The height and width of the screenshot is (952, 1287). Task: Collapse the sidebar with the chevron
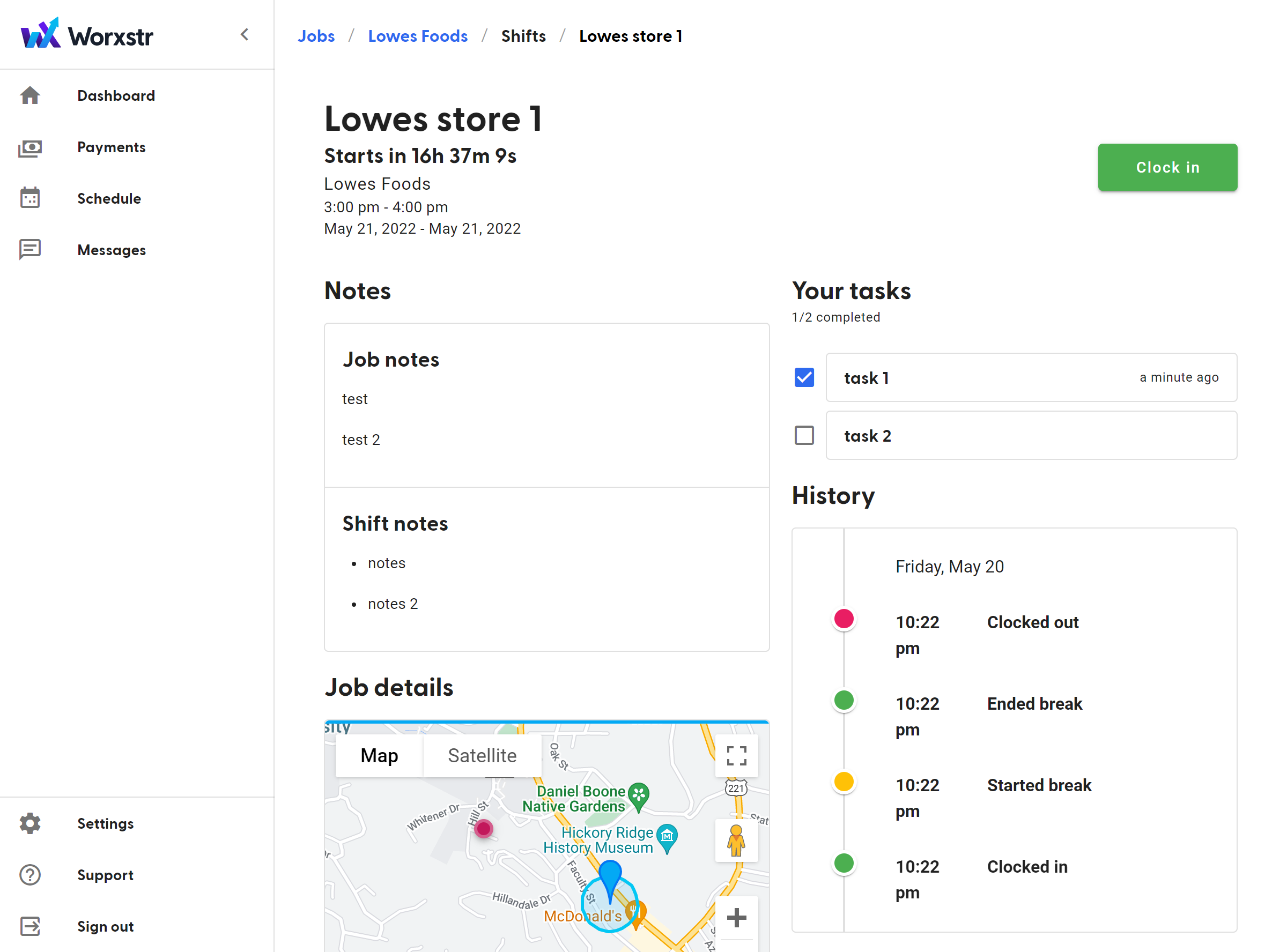pyautogui.click(x=245, y=35)
